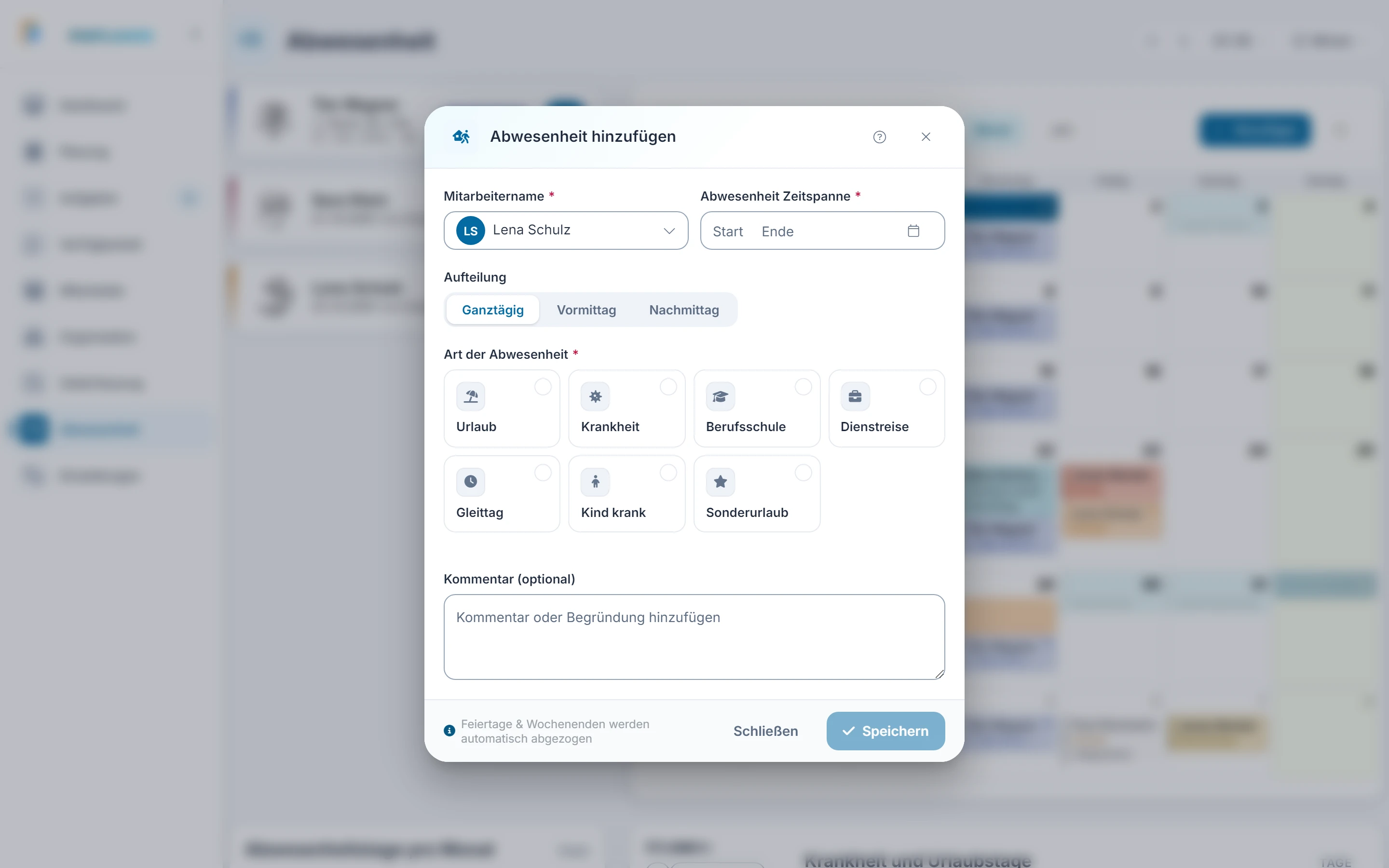Screen dimensions: 1389x868
Task: Click into the Kommentar text area
Action: (x=694, y=637)
